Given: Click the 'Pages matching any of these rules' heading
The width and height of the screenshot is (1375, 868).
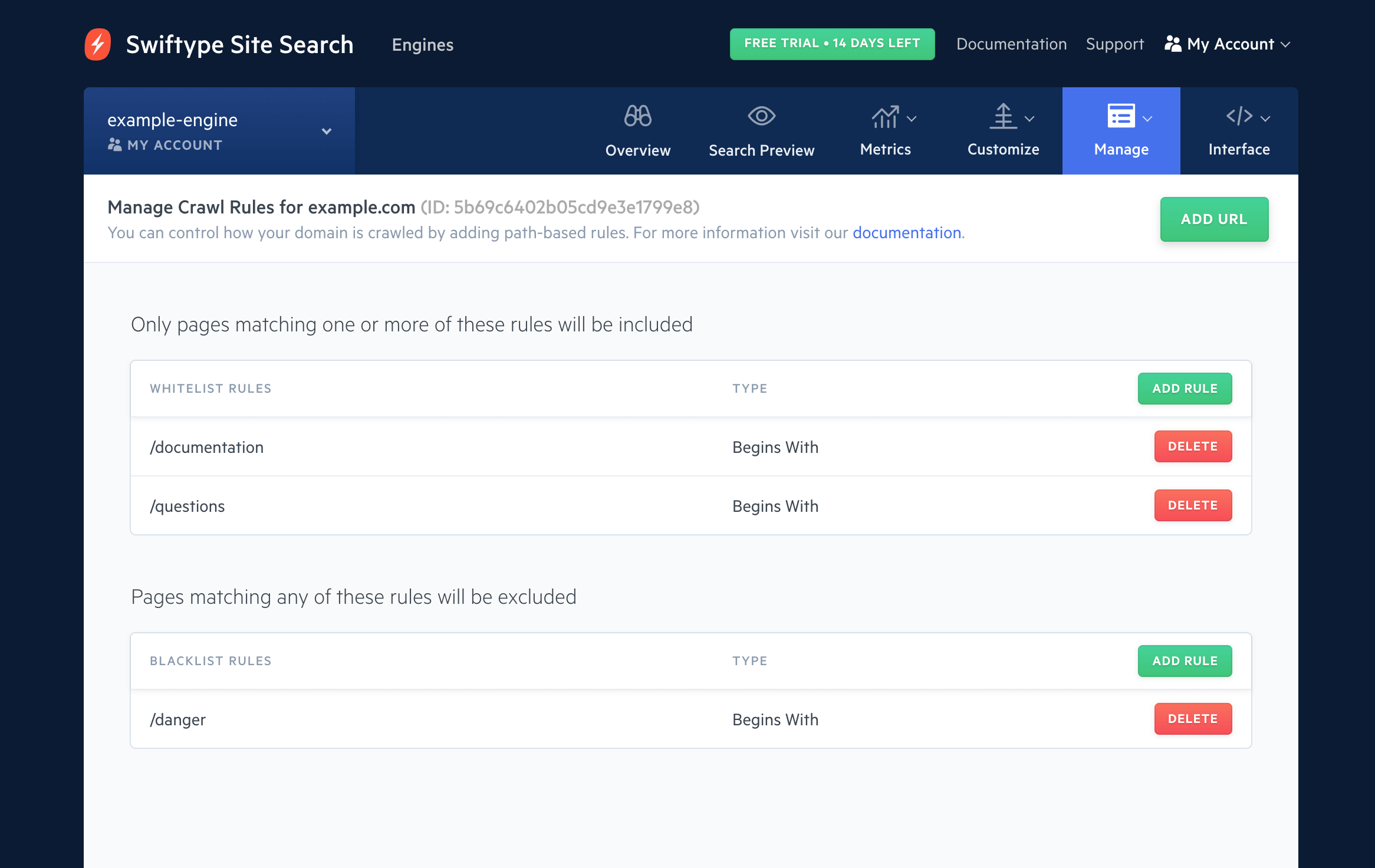Looking at the screenshot, I should pyautogui.click(x=354, y=597).
